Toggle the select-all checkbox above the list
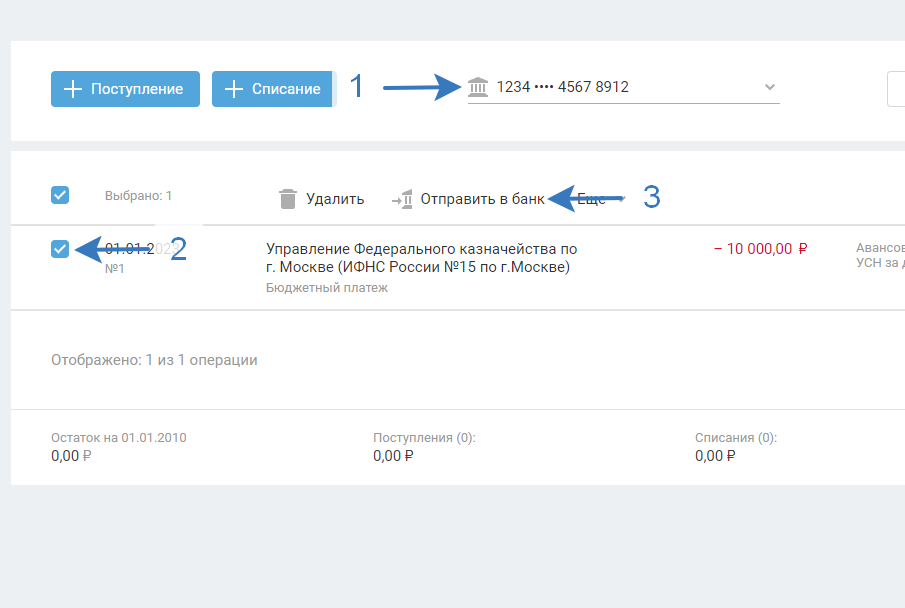 point(60,195)
